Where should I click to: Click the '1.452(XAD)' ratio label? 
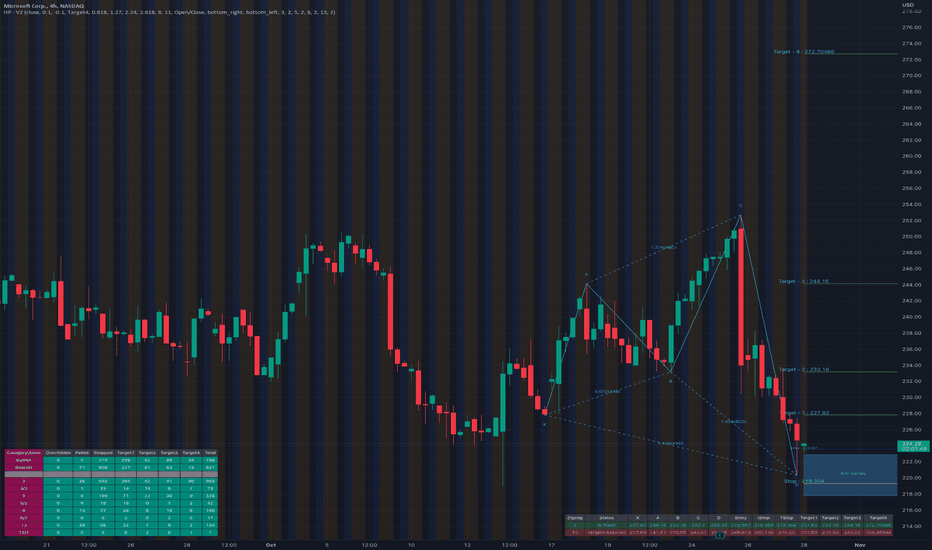[x=670, y=443]
